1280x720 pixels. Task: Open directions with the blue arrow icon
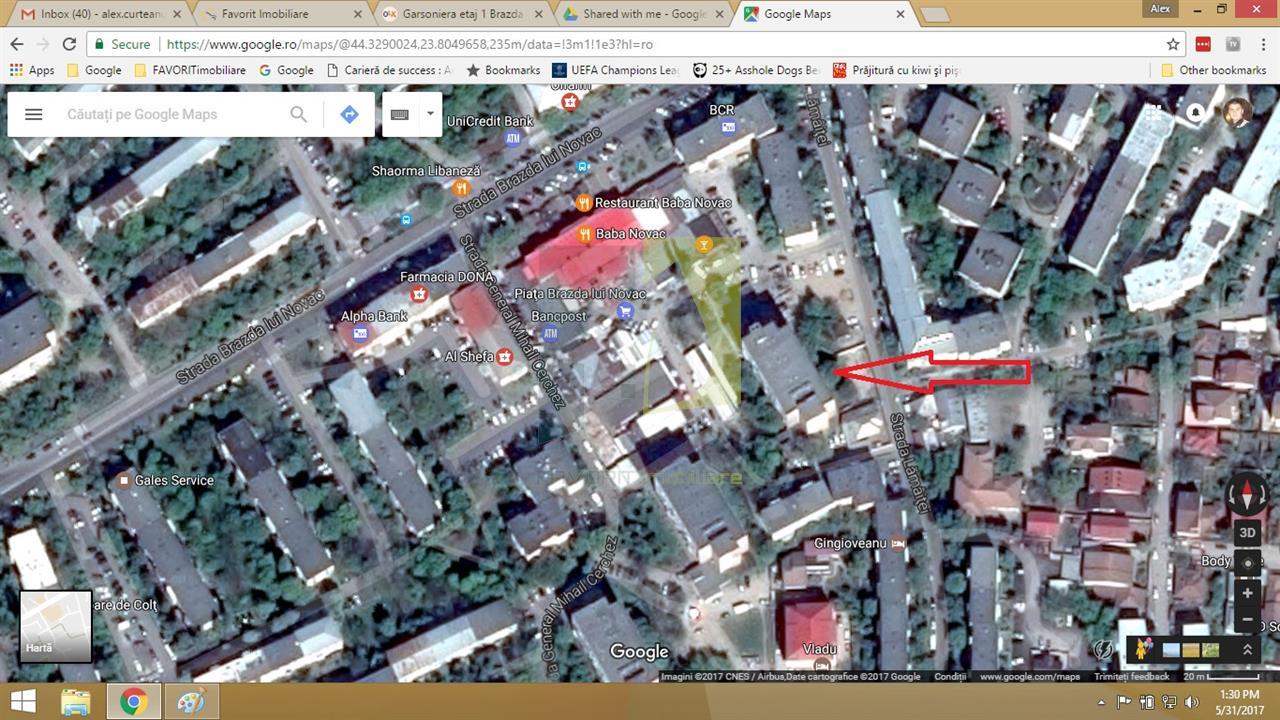(349, 114)
